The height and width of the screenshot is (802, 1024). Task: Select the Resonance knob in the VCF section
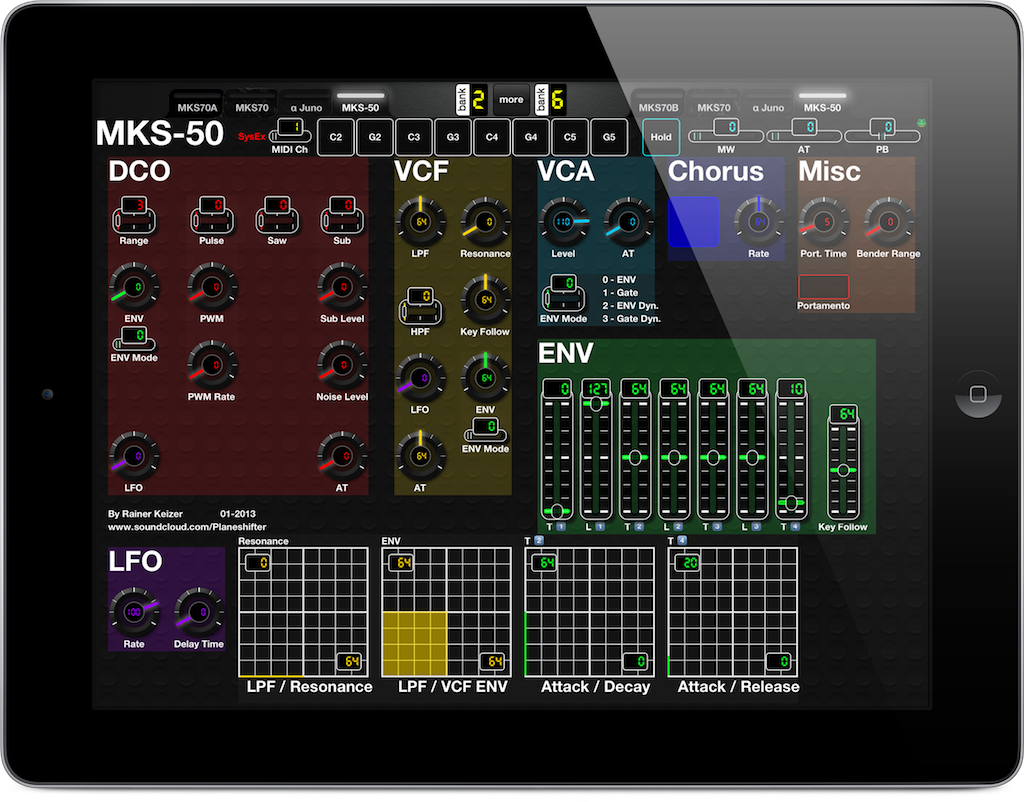tap(484, 224)
